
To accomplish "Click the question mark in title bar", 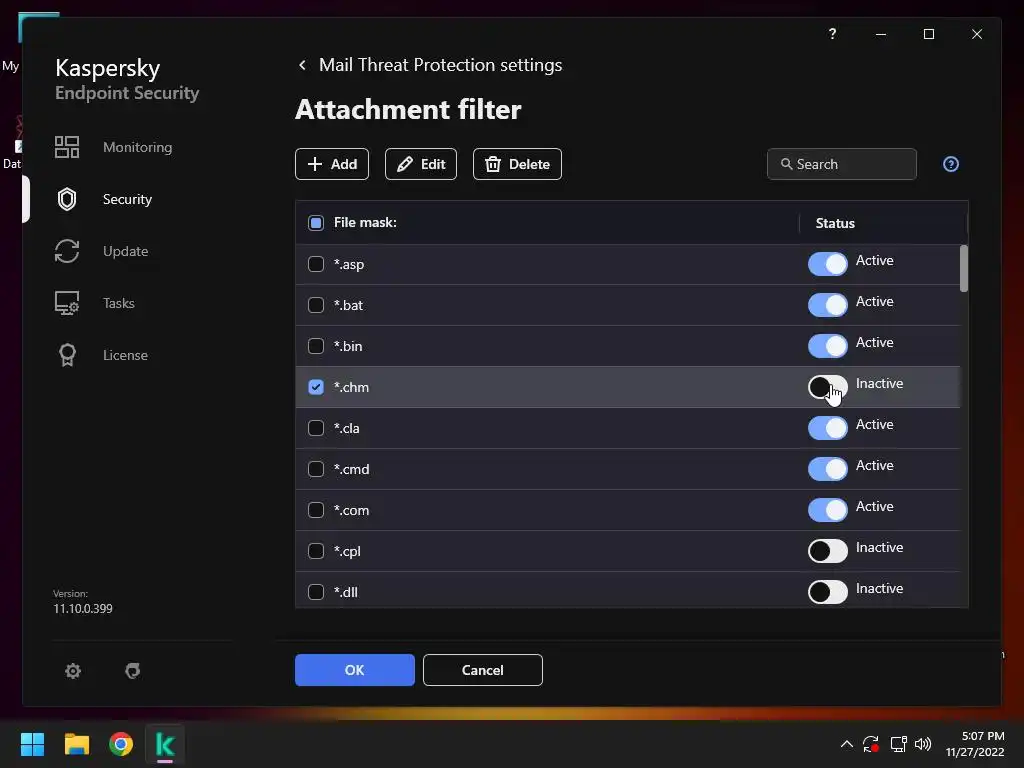I will (x=832, y=34).
